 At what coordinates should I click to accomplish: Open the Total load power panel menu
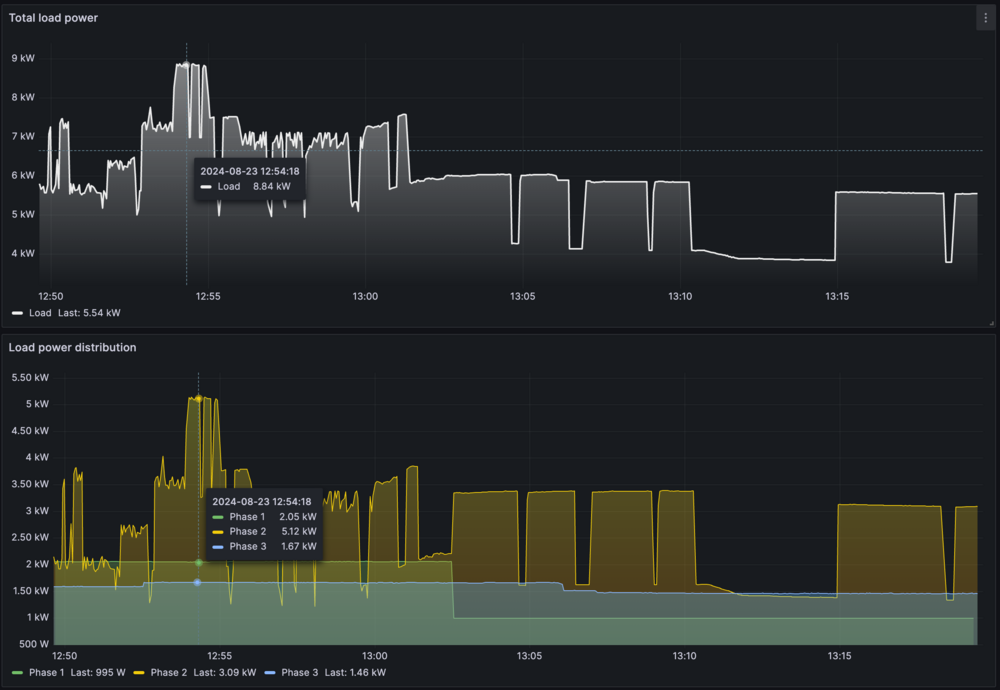coord(985,18)
